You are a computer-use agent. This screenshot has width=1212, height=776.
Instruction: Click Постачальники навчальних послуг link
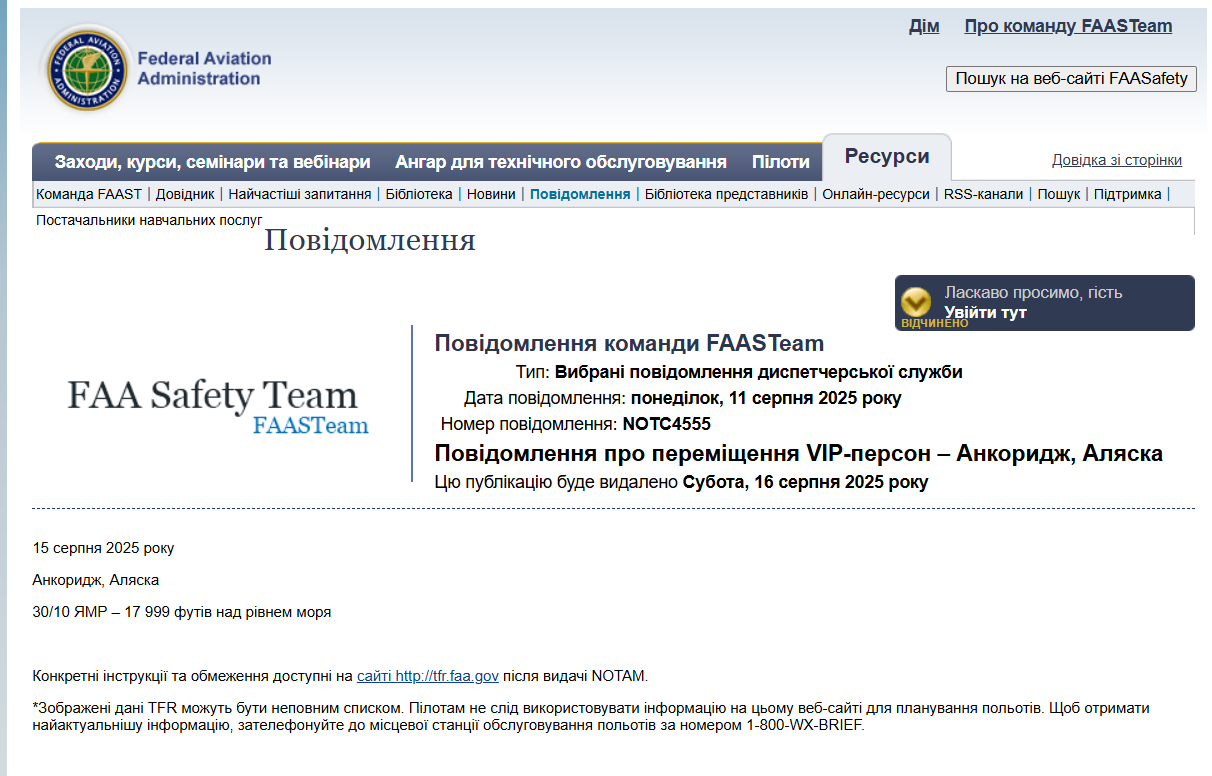(149, 219)
